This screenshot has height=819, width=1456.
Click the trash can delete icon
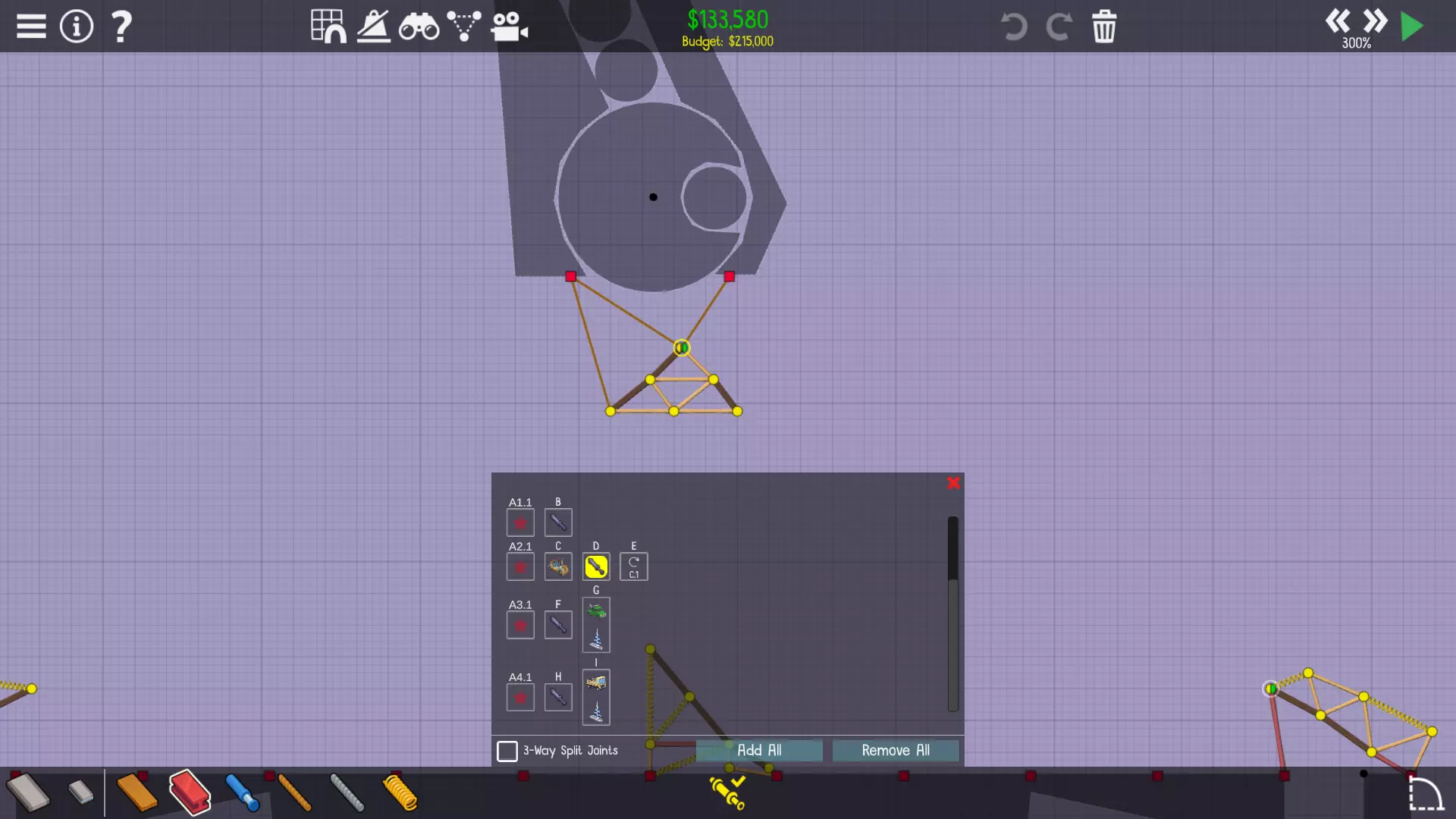coord(1104,27)
